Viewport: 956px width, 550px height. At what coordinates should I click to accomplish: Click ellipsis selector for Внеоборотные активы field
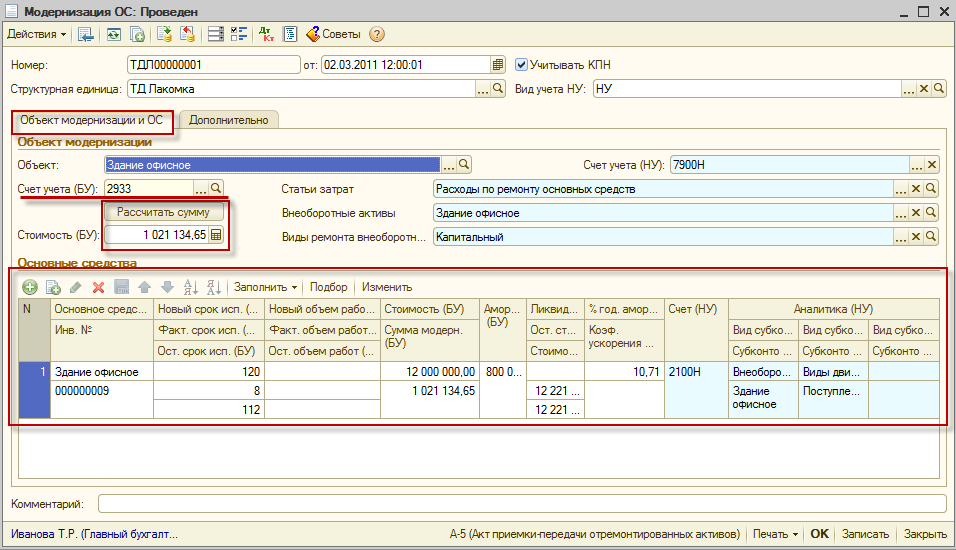point(901,213)
